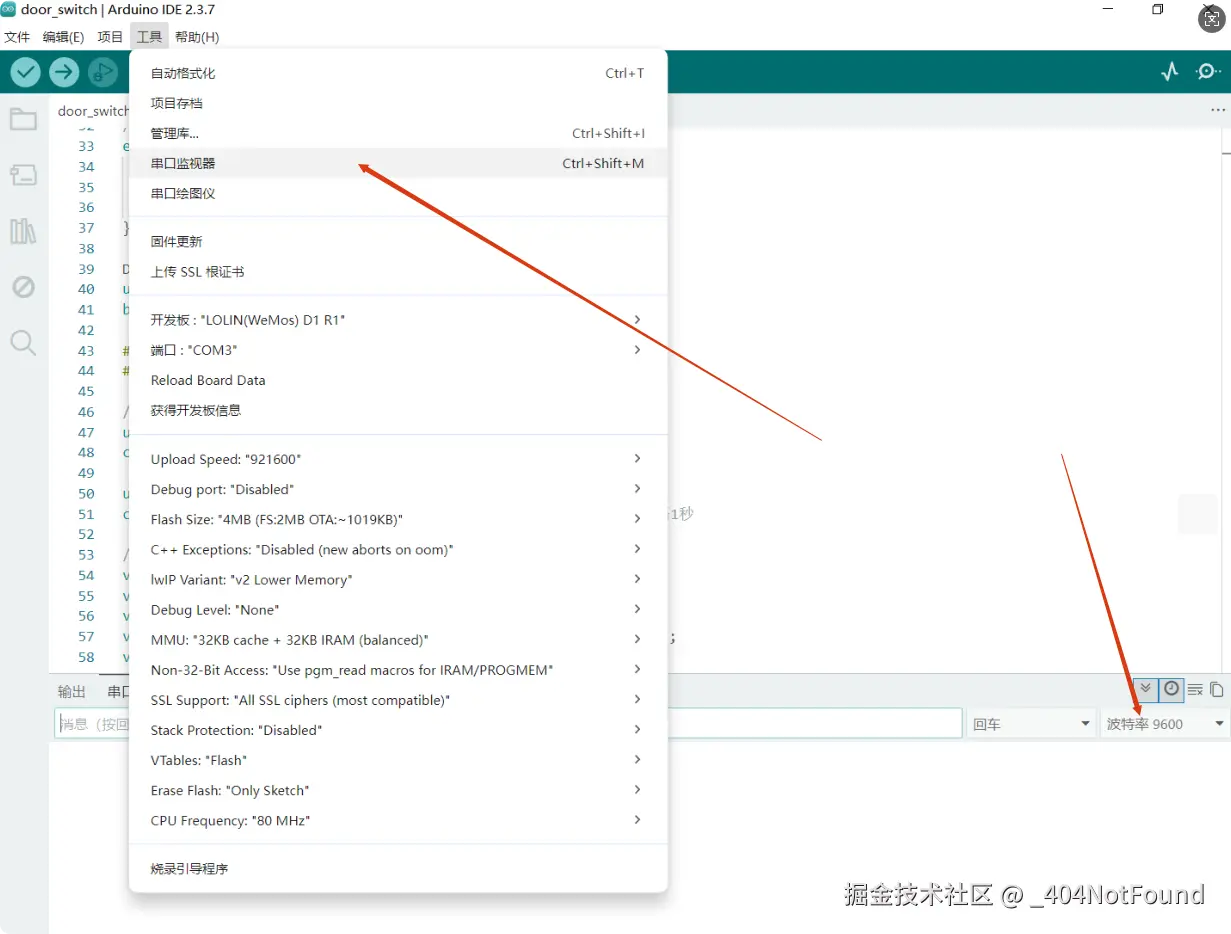Select 管理库... from the menu
This screenshot has height=934, width=1231.
398,133
